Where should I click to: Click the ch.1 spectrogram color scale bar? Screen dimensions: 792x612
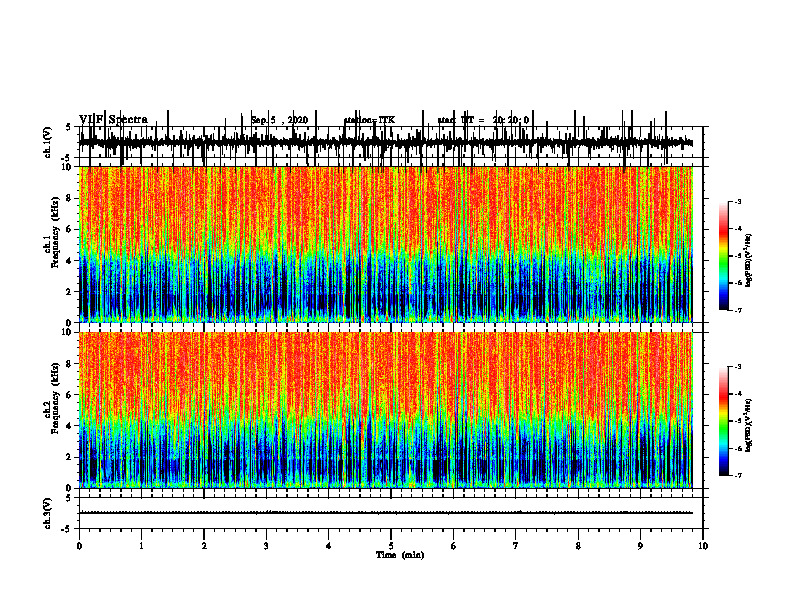[724, 256]
